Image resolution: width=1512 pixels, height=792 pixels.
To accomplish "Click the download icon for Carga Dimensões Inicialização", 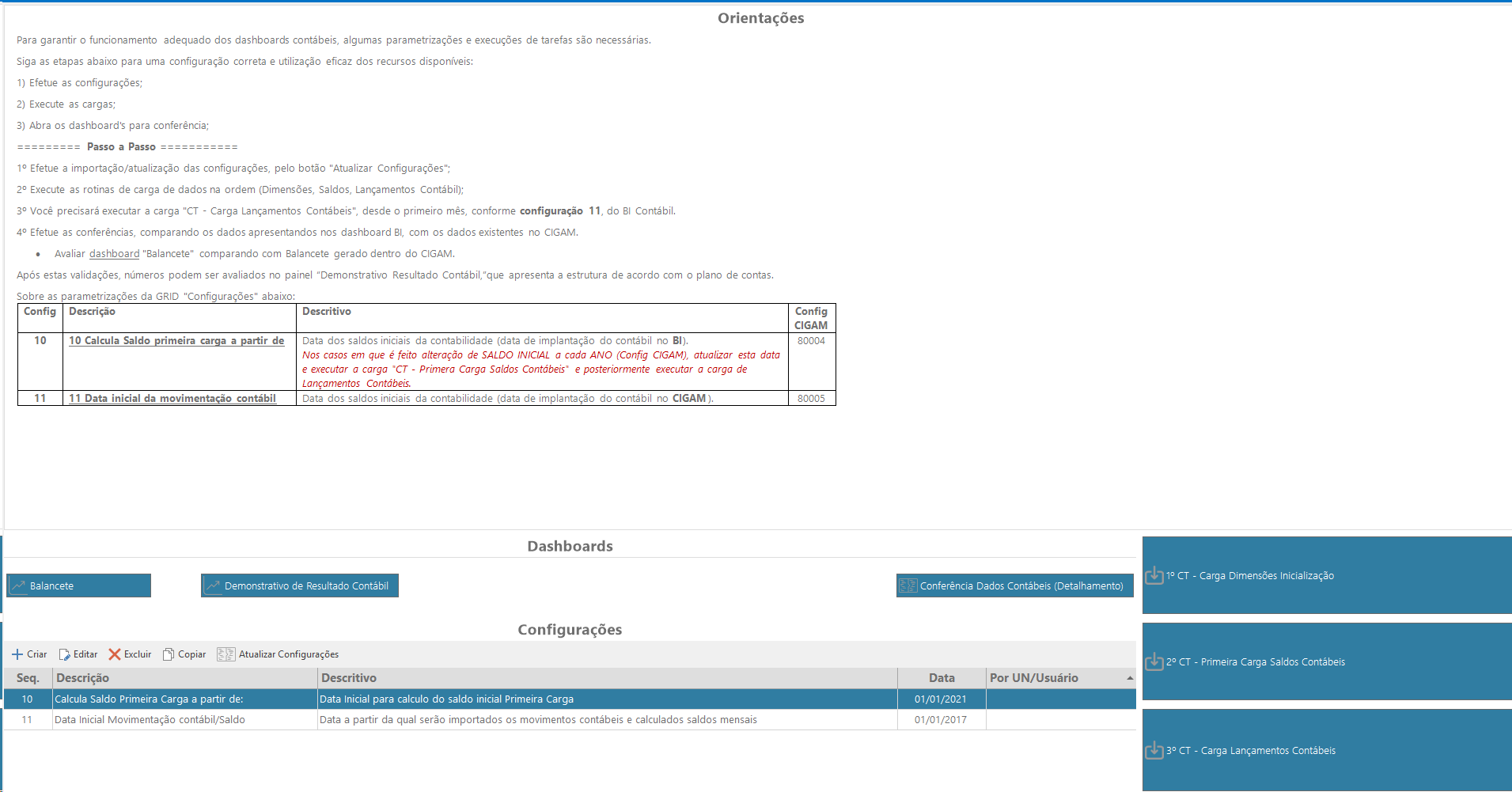I will pyautogui.click(x=1154, y=575).
